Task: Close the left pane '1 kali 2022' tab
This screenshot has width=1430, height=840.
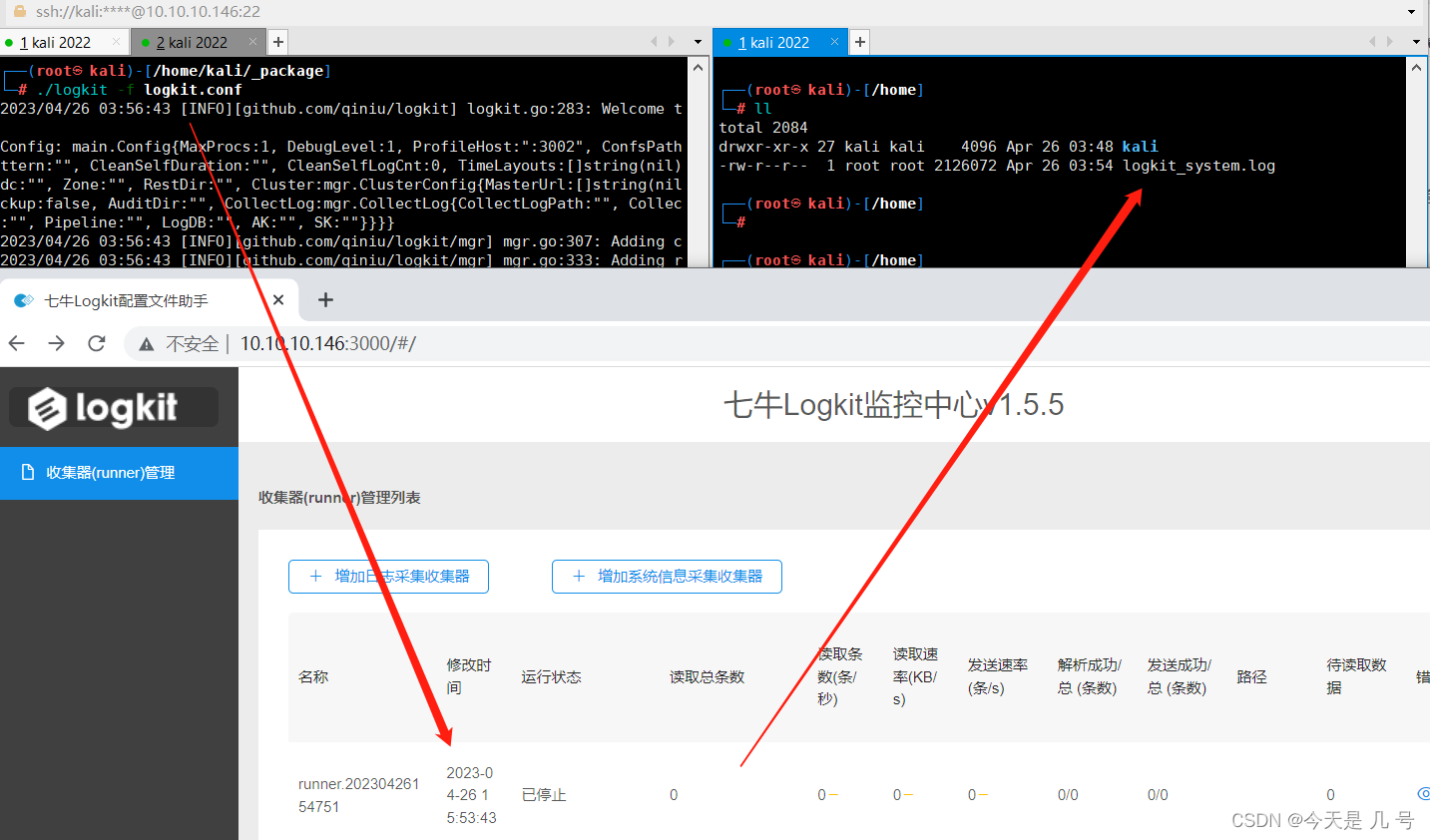Action: (116, 42)
